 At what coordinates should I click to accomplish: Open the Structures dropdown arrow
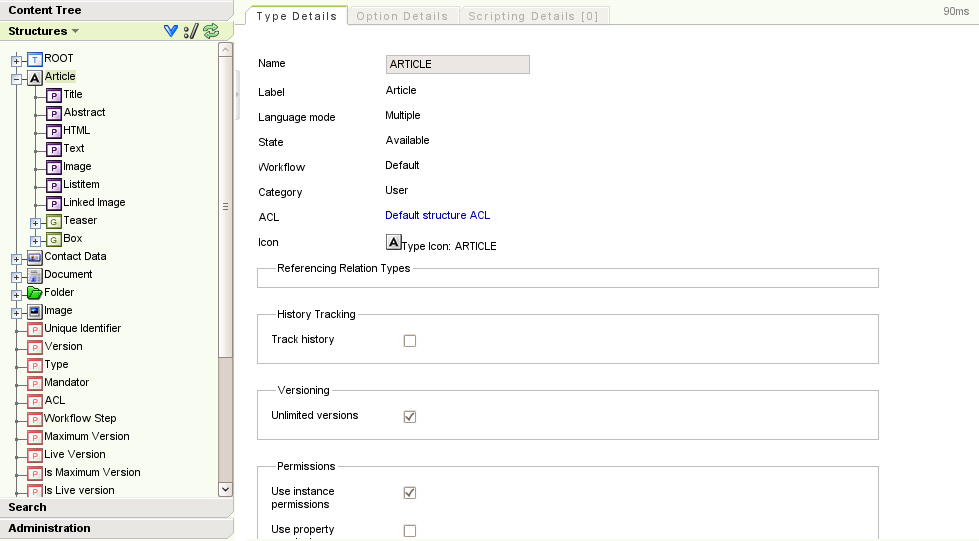[75, 32]
